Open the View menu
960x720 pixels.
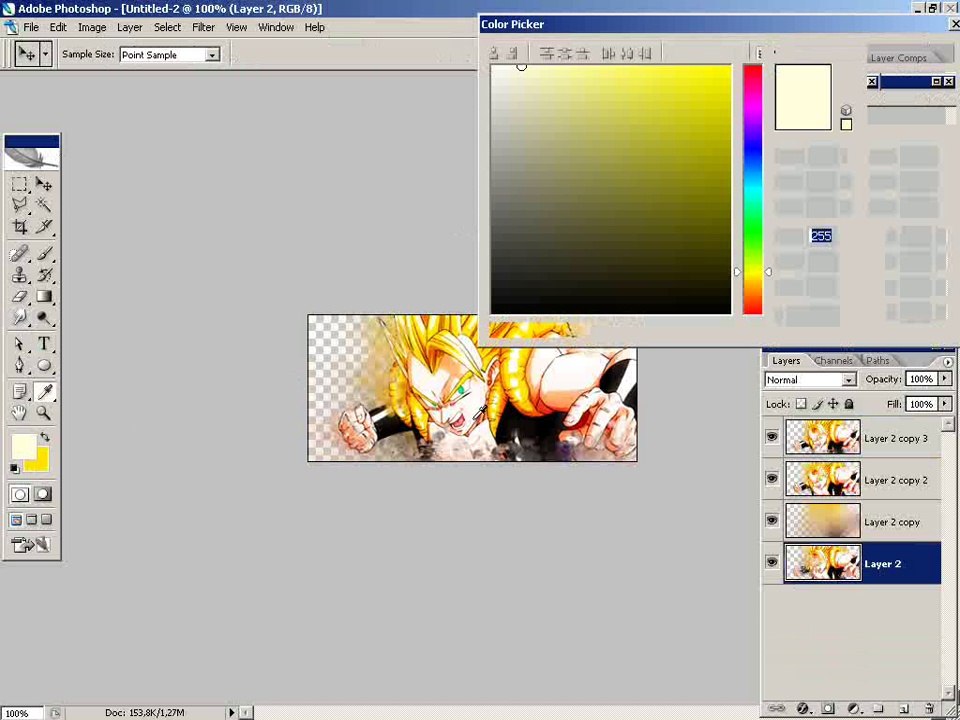click(236, 28)
